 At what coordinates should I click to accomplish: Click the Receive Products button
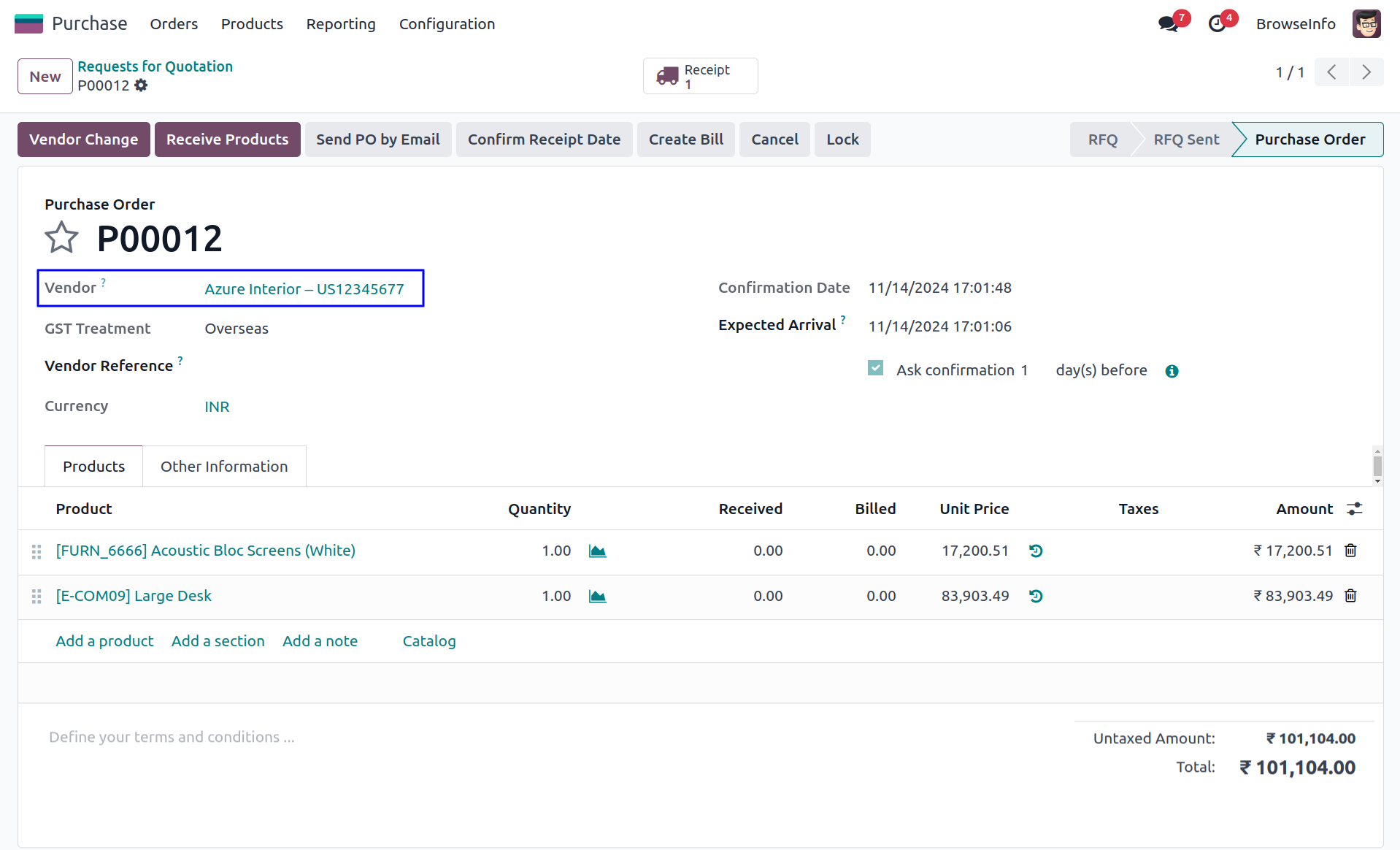point(227,139)
